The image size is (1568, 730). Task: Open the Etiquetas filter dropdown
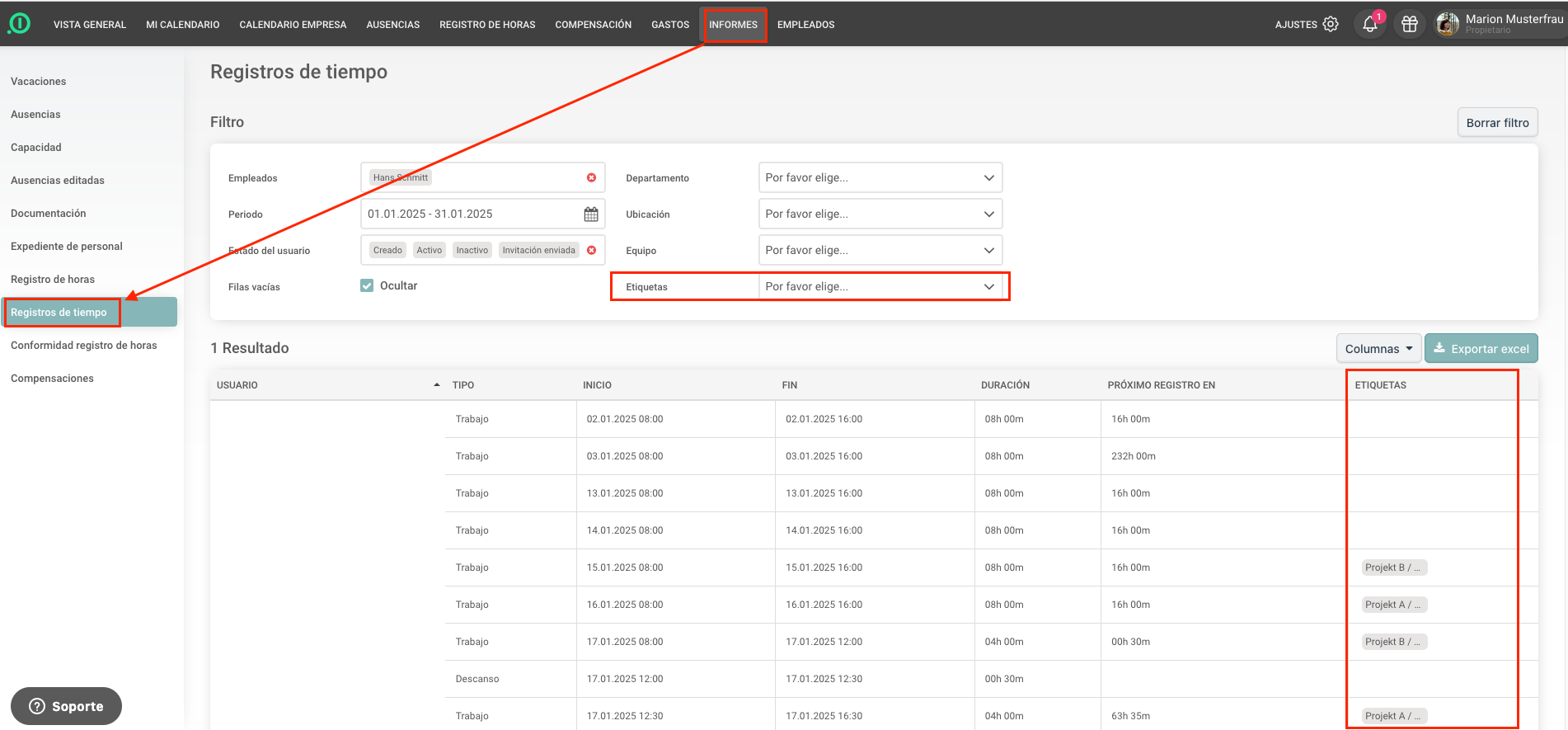pyautogui.click(x=880, y=287)
